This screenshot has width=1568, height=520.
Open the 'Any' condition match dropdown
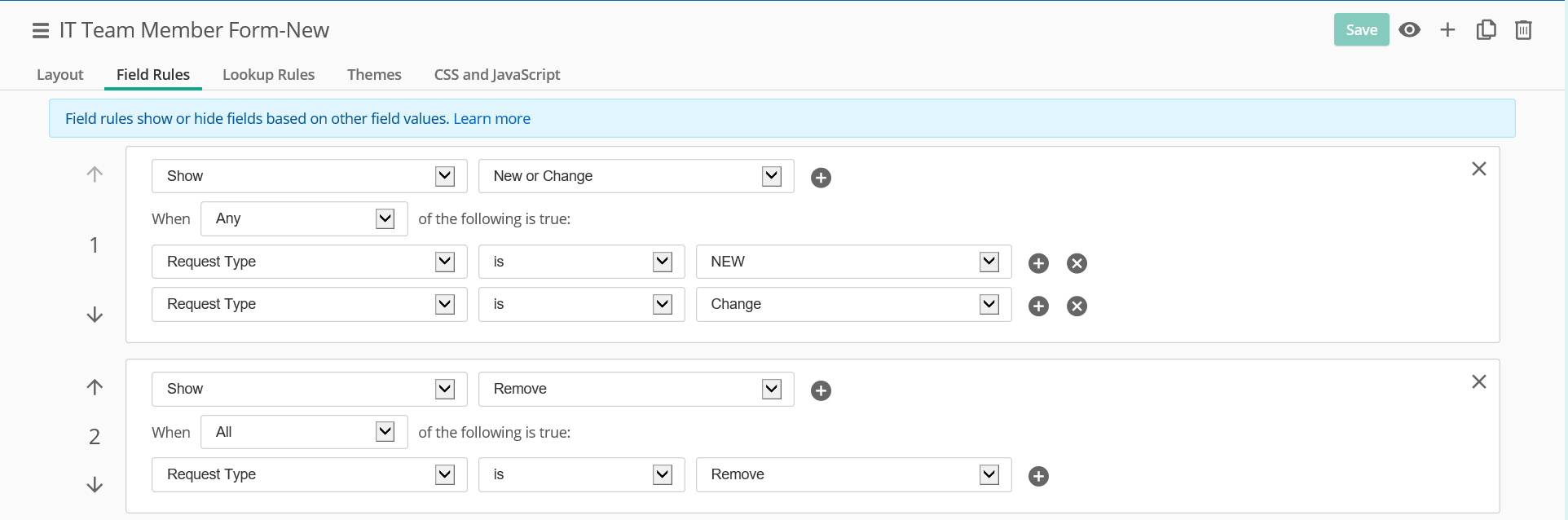385,218
